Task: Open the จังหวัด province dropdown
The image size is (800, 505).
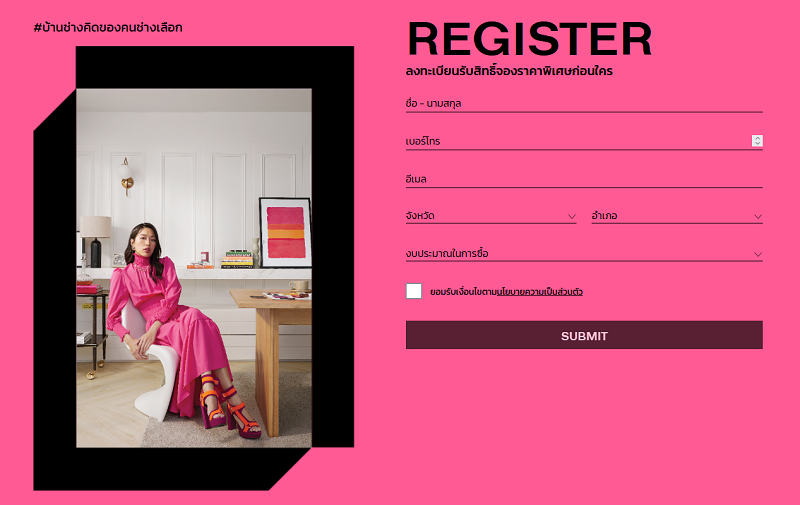Action: click(491, 216)
